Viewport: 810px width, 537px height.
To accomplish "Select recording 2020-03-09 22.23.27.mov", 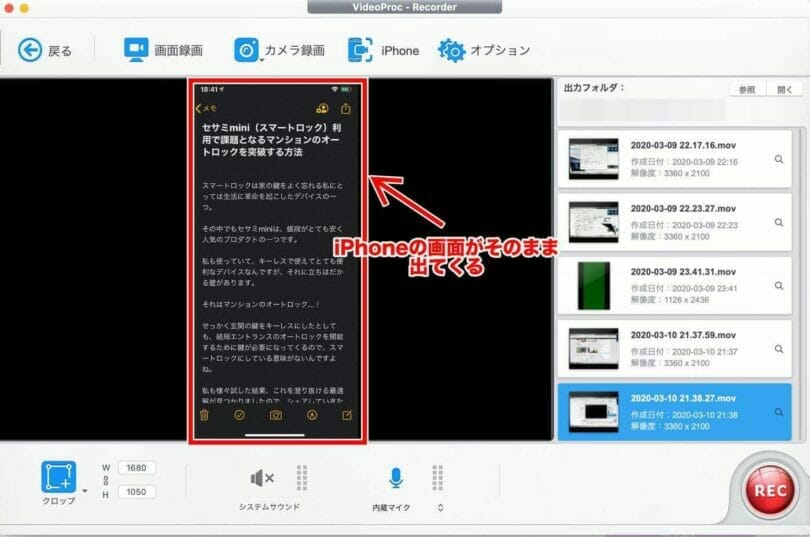I will (x=675, y=222).
